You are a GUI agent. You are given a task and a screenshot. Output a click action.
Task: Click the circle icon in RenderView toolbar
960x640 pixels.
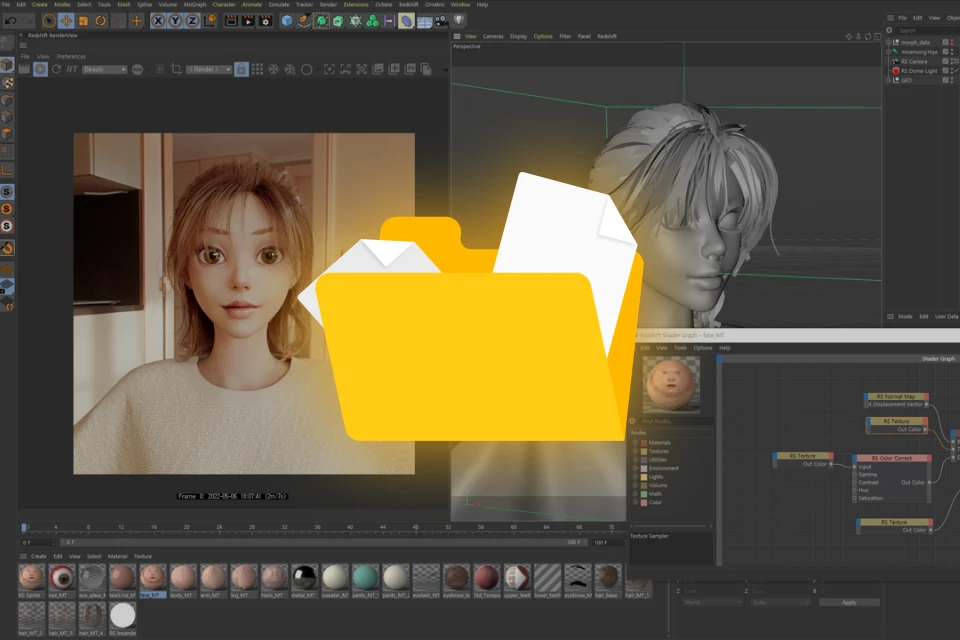pyautogui.click(x=307, y=69)
